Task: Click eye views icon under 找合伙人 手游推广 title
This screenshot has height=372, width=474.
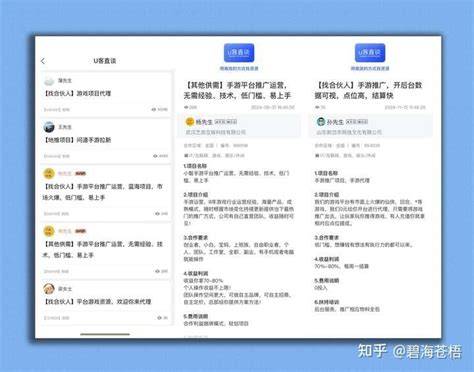Action: pos(317,107)
